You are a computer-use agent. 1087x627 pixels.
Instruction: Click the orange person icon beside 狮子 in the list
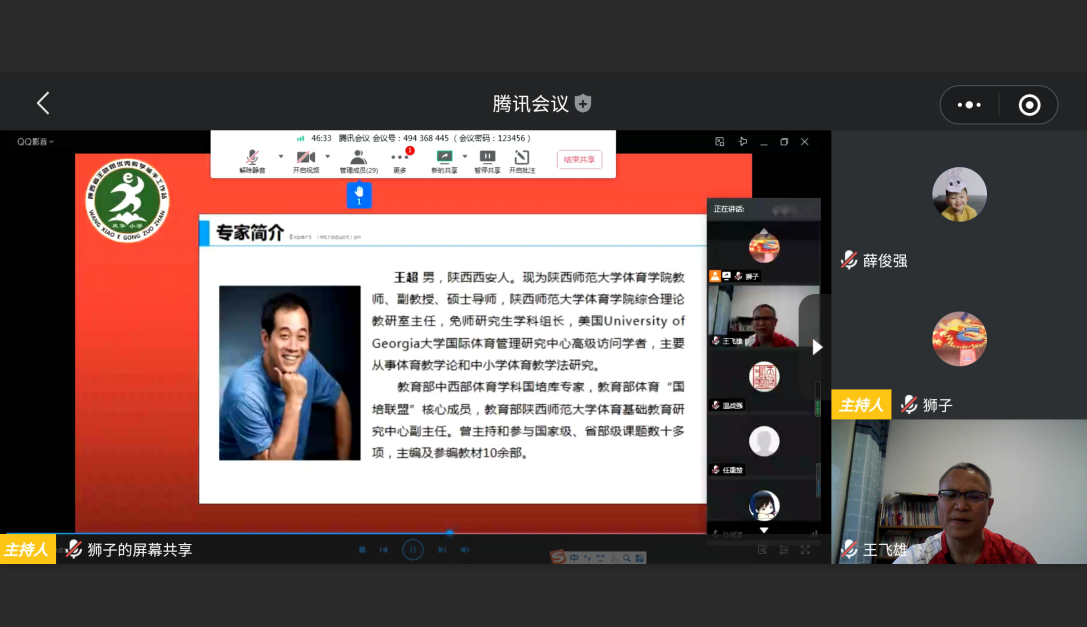[x=715, y=276]
